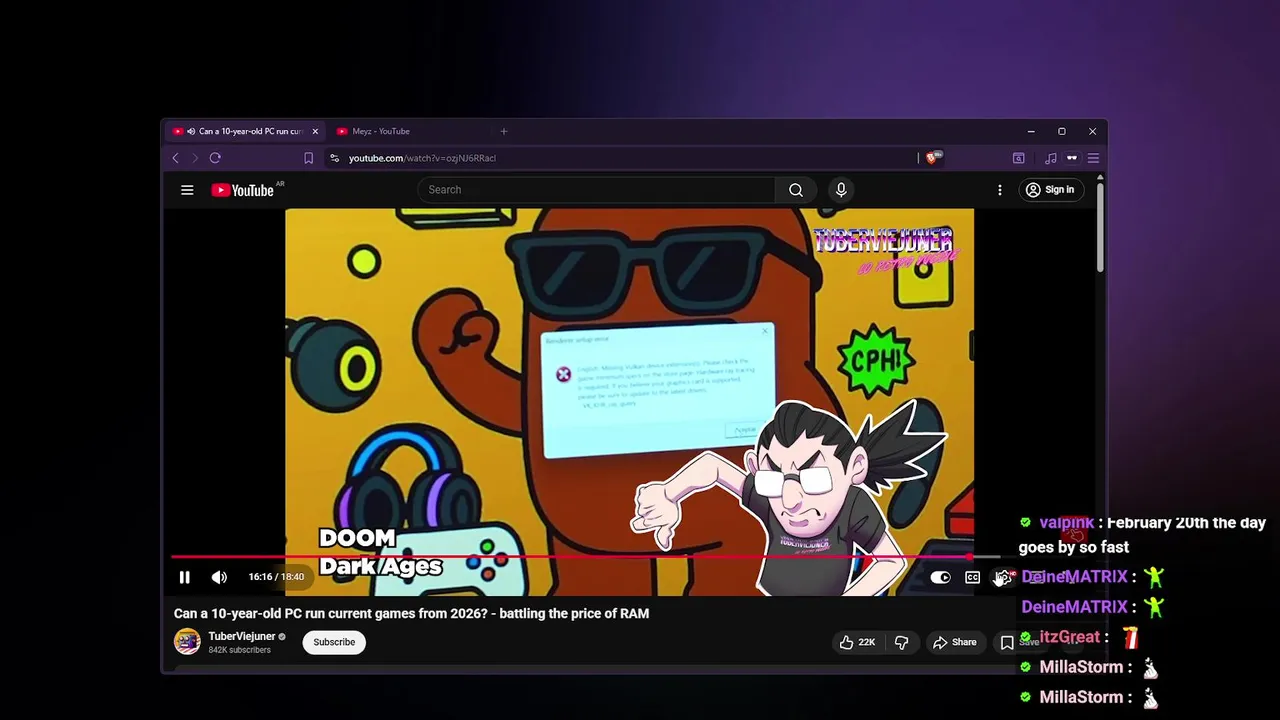Click the Sign in button

(1050, 190)
